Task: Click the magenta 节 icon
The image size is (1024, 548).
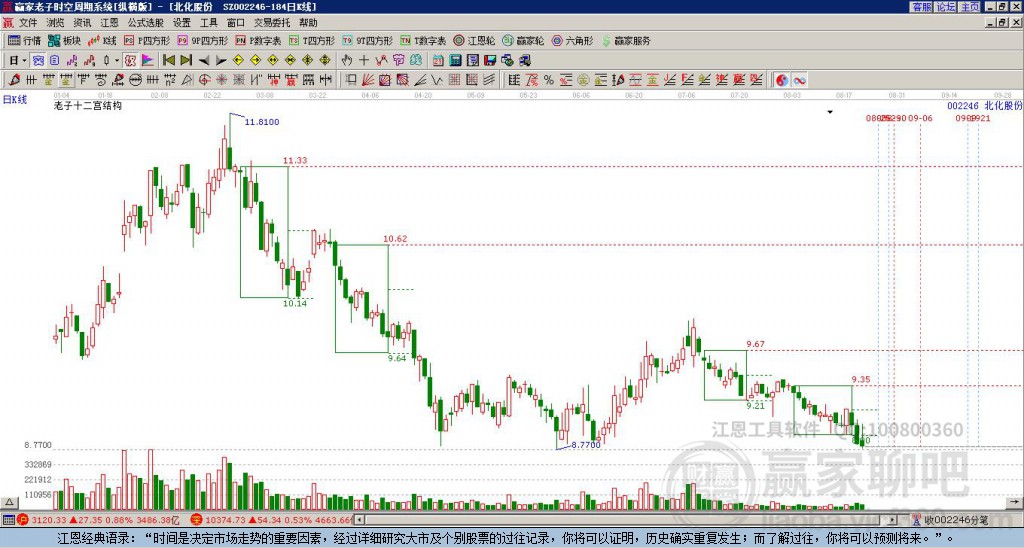Action: click(x=398, y=61)
